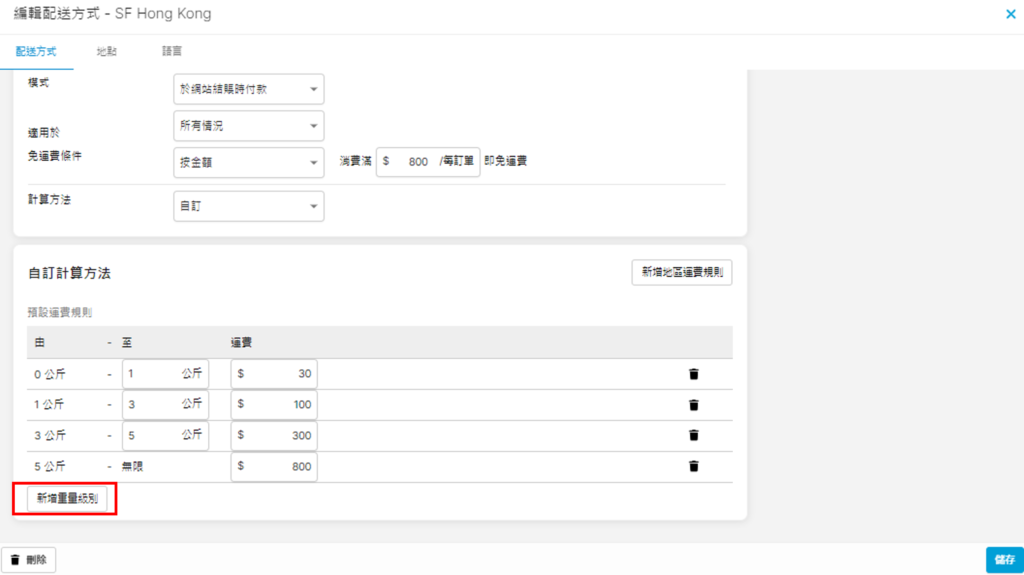Close the edit shipping method dialog
Viewport: 1024px width, 575px height.
point(1009,15)
